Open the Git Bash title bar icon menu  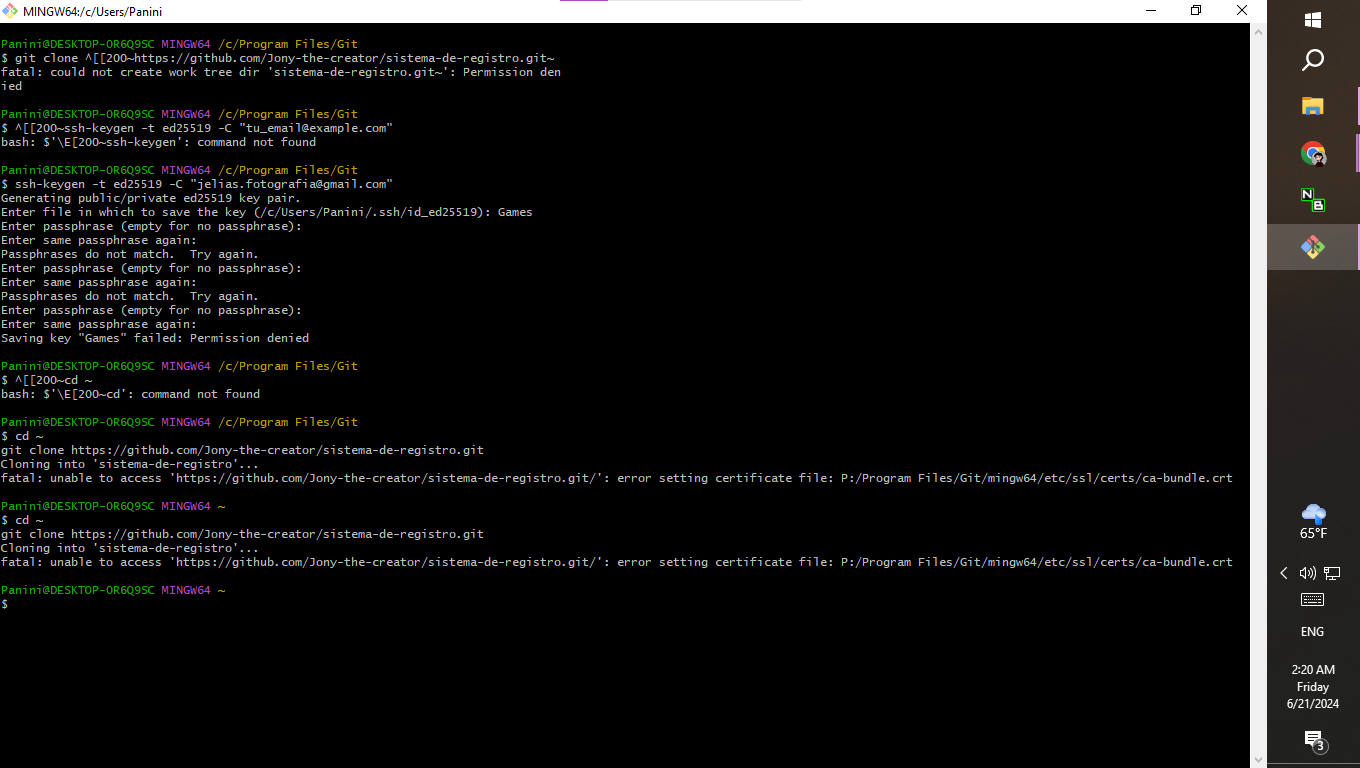pyautogui.click(x=10, y=11)
